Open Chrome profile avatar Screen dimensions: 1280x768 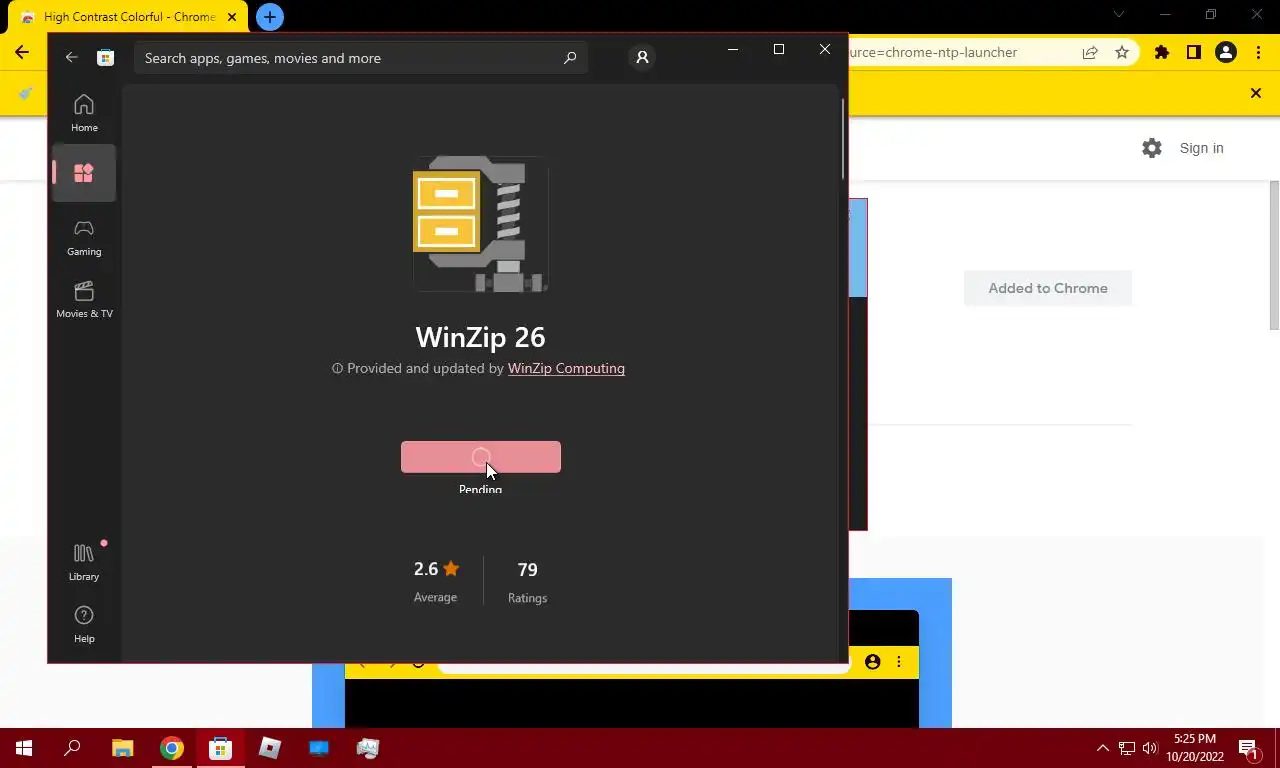[1226, 52]
